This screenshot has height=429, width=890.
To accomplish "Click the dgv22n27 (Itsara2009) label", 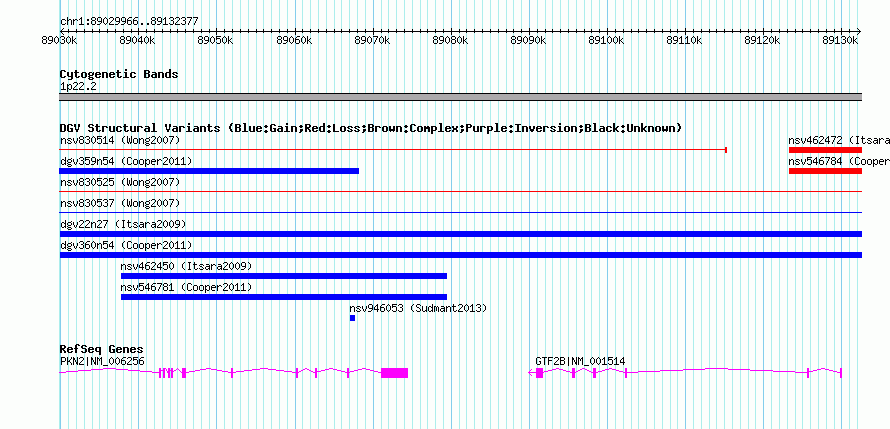I will (123, 225).
